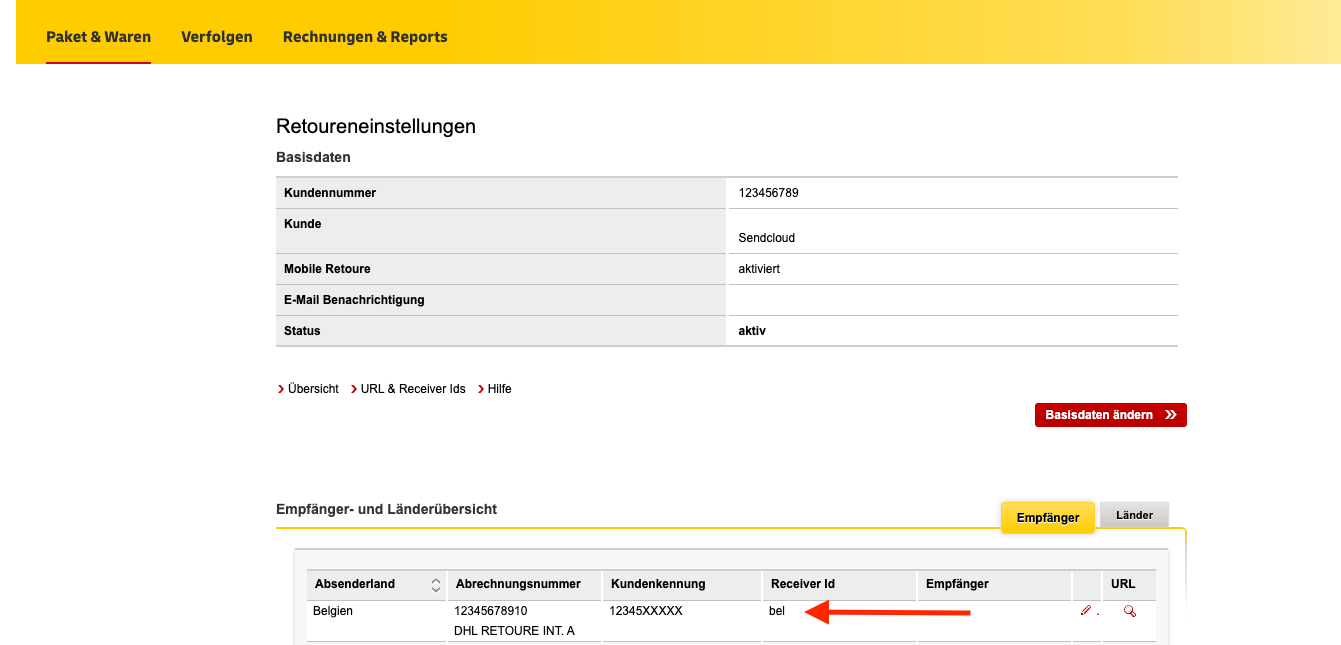Click the red chevron next to URL & Receiver Ids
This screenshot has height=645, width=1341.
point(354,388)
